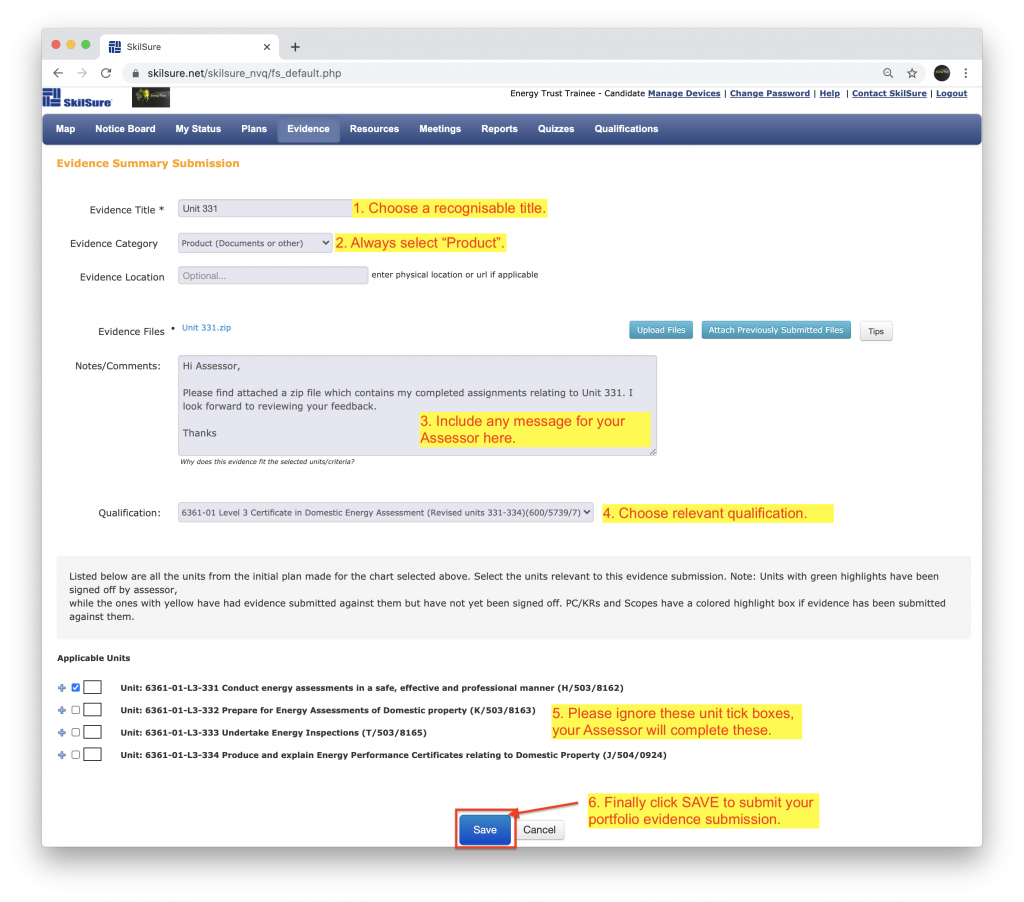Open the Unit 331.zip file link
1024x902 pixels.
tap(206, 328)
